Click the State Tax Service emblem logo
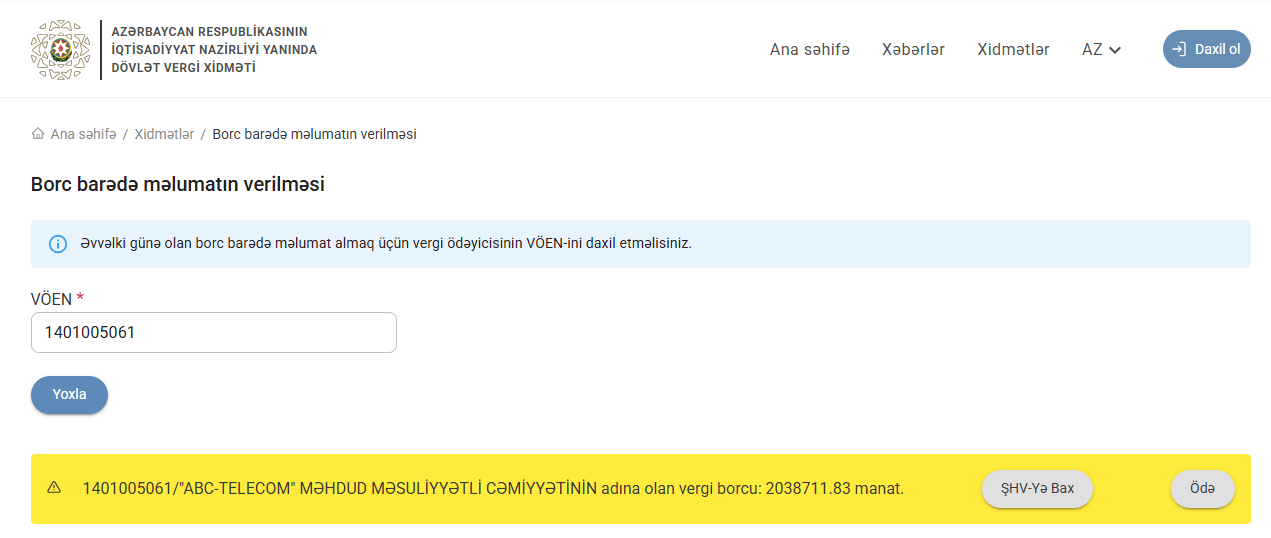 pos(60,49)
